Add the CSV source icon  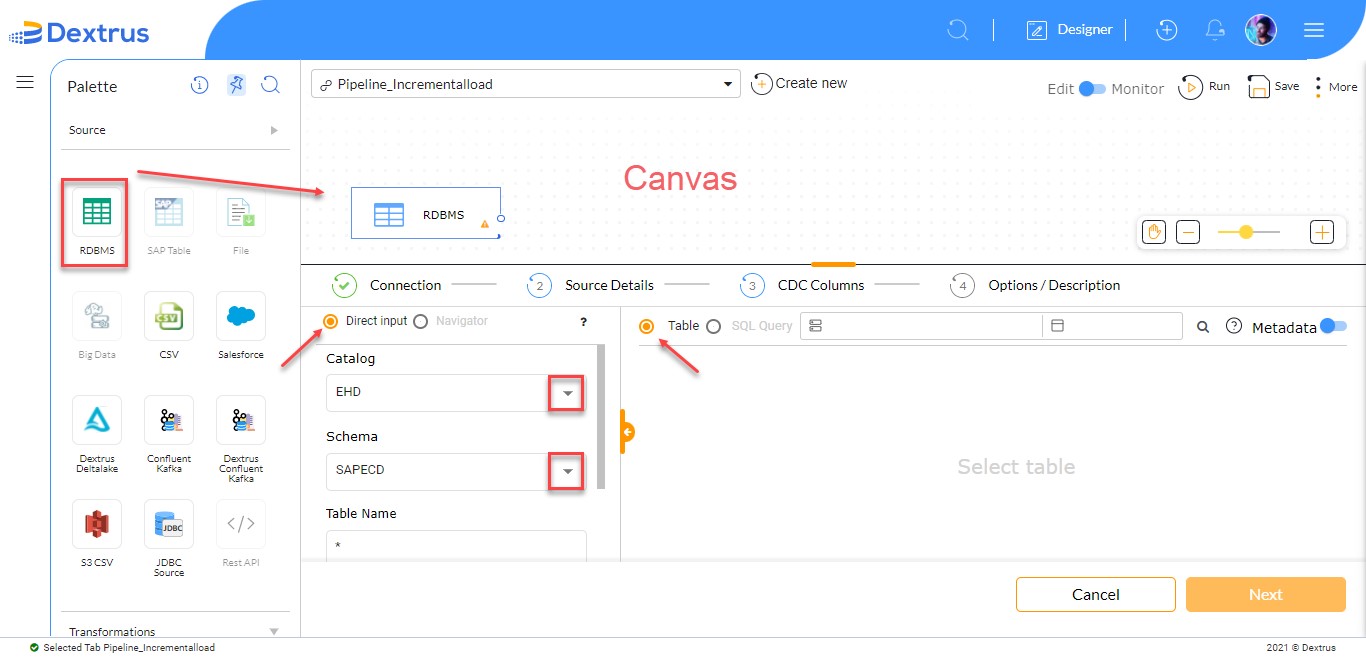(169, 316)
